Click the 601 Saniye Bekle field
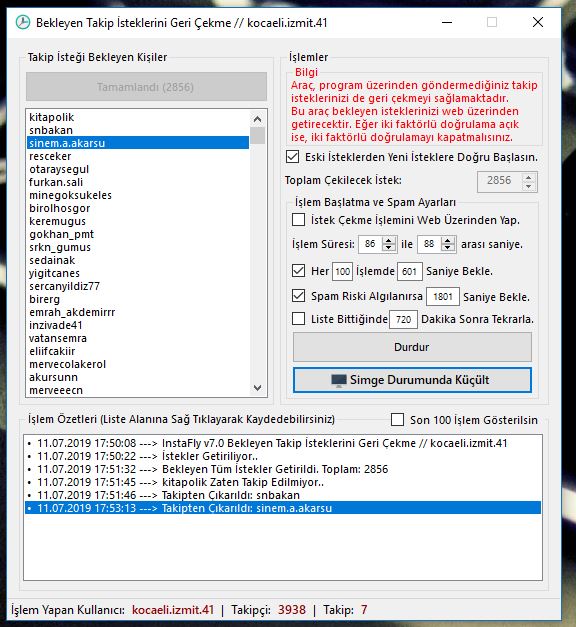 click(410, 272)
